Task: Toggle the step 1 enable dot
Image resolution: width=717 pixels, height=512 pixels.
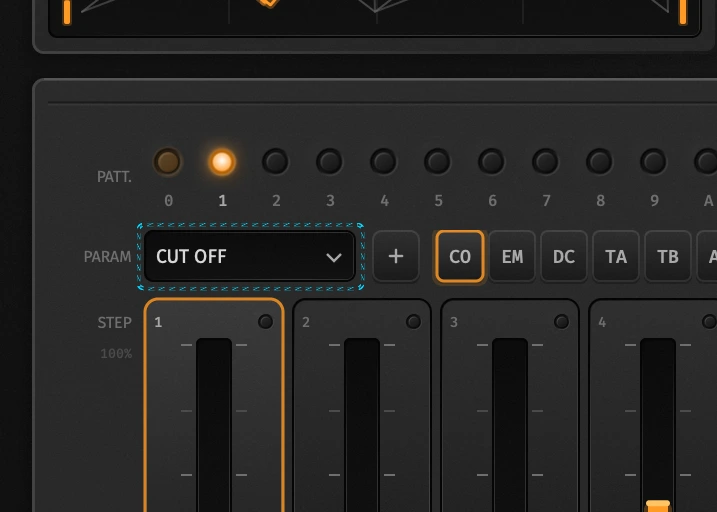Action: click(x=265, y=321)
